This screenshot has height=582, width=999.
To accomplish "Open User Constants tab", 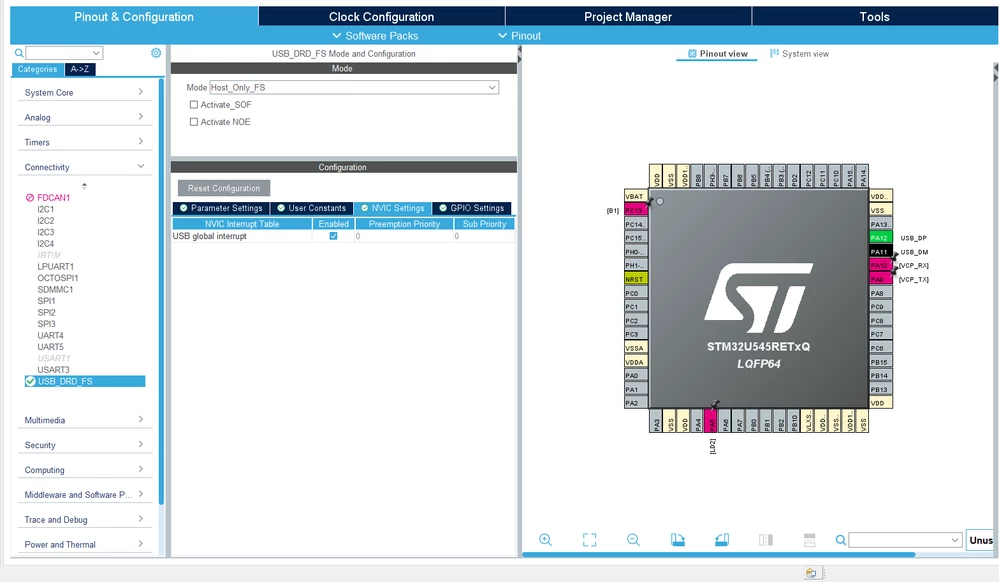I will (312, 208).
